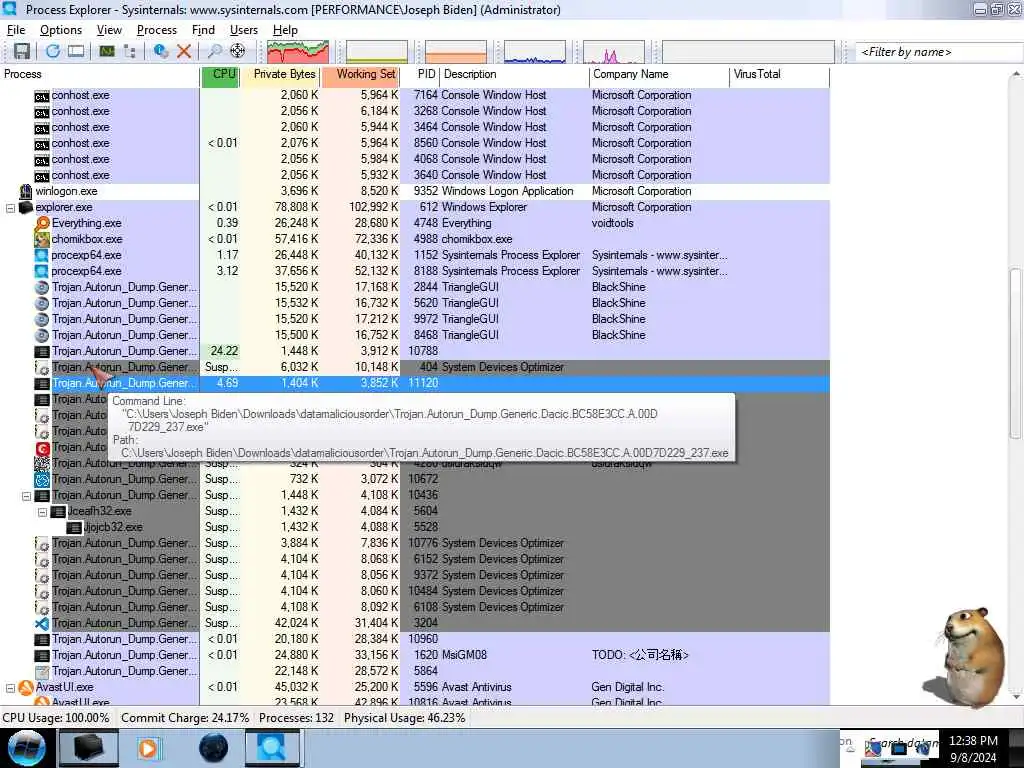Open the Users menu
Image resolution: width=1024 pixels, height=768 pixels.
point(244,30)
